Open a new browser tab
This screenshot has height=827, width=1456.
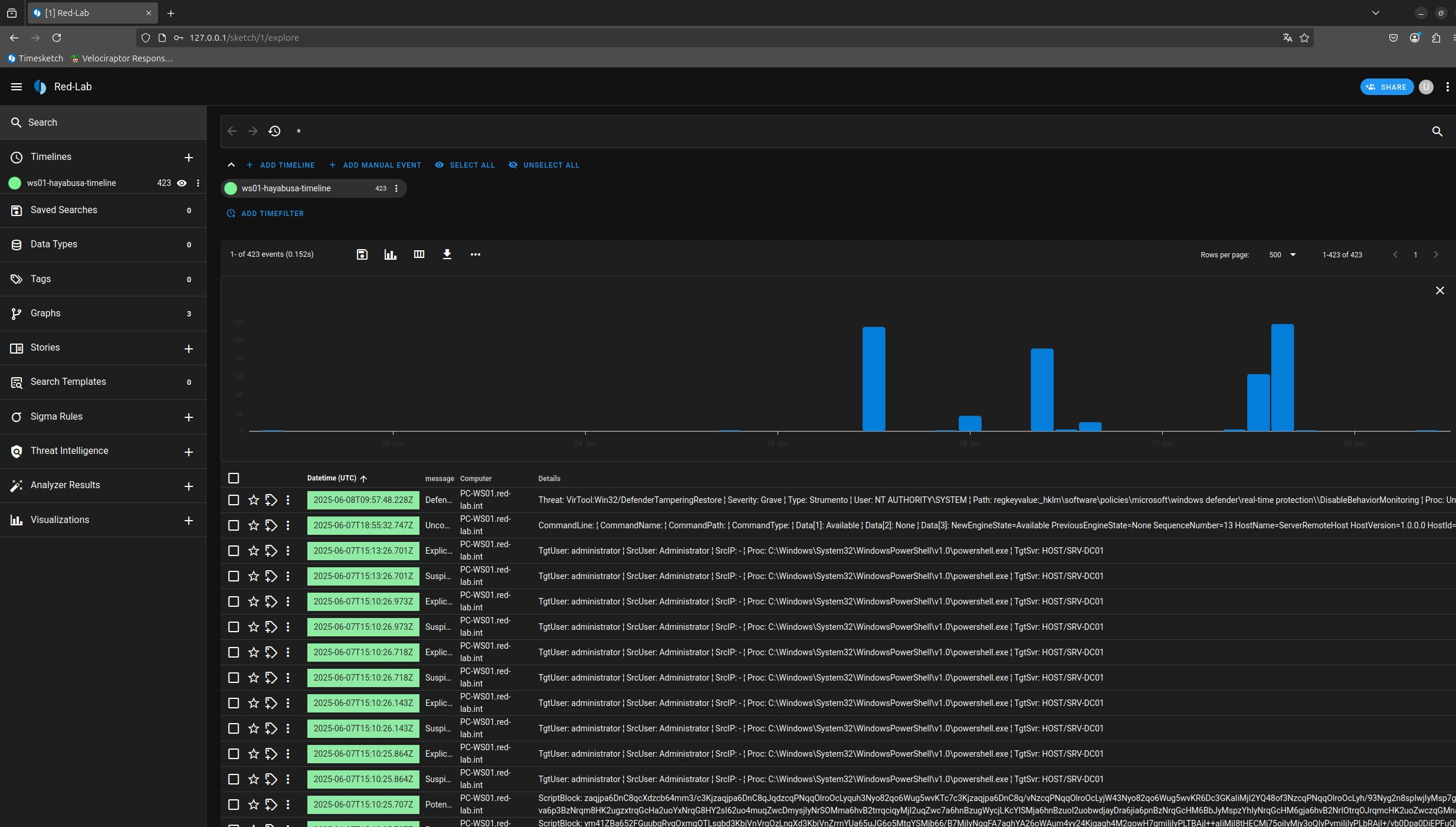171,13
